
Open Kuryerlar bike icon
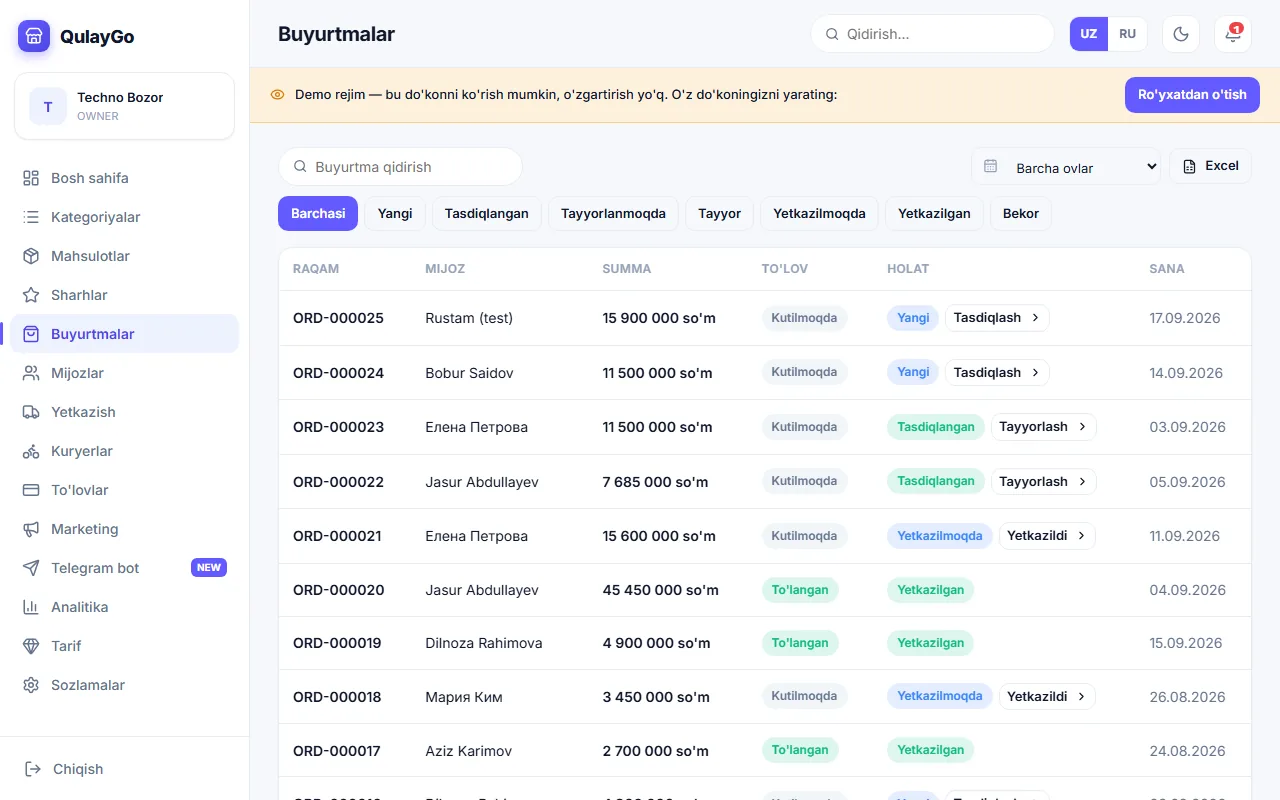click(x=31, y=451)
